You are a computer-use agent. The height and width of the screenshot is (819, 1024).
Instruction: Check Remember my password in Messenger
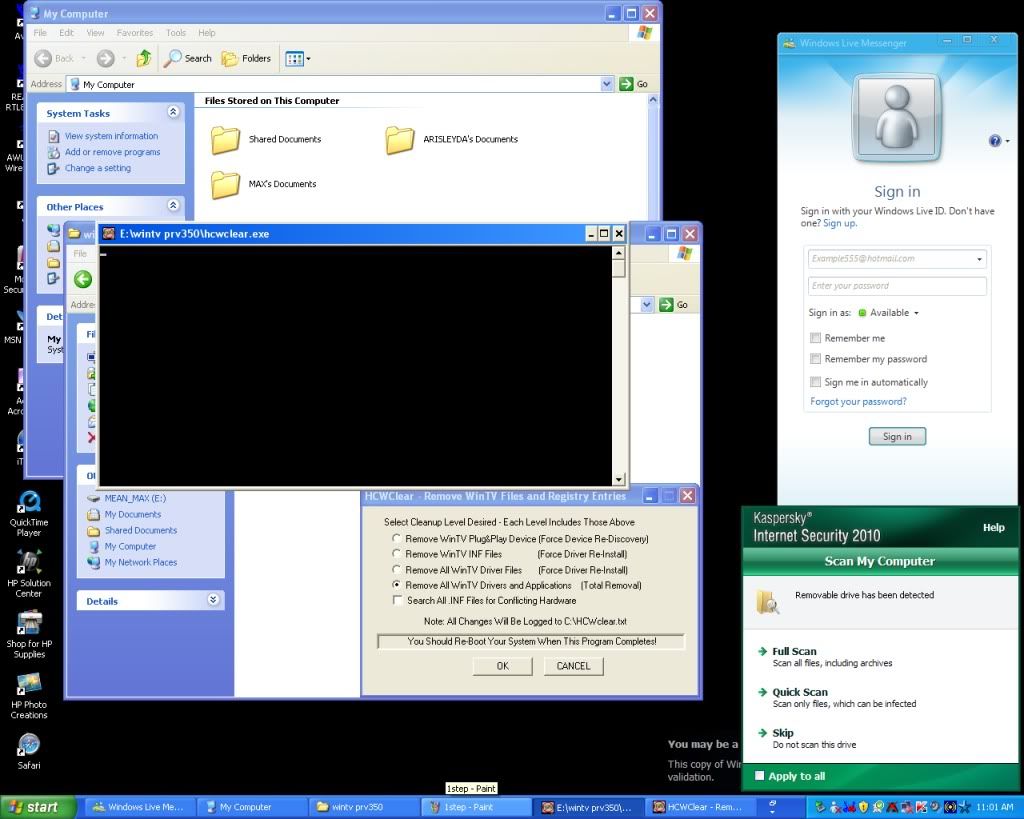[x=815, y=359]
